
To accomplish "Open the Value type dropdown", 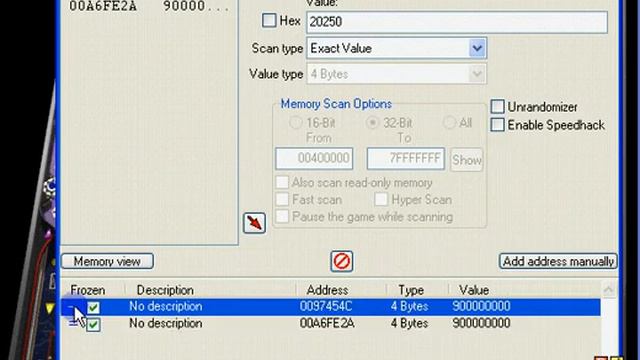I will coord(477,74).
